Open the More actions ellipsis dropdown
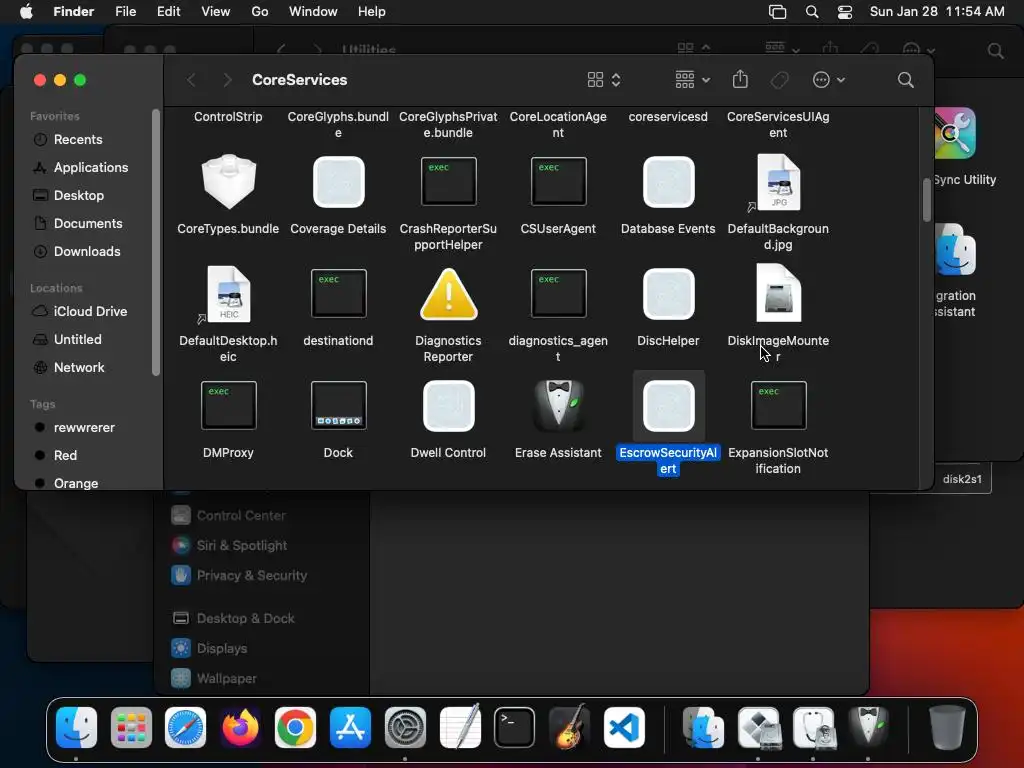Image resolution: width=1024 pixels, height=768 pixels. pyautogui.click(x=829, y=80)
